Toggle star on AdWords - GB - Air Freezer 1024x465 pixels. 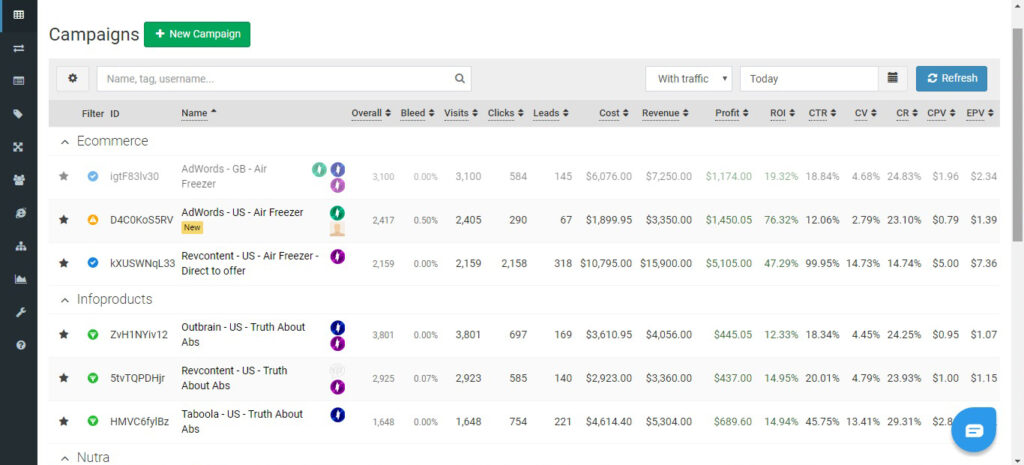point(64,176)
